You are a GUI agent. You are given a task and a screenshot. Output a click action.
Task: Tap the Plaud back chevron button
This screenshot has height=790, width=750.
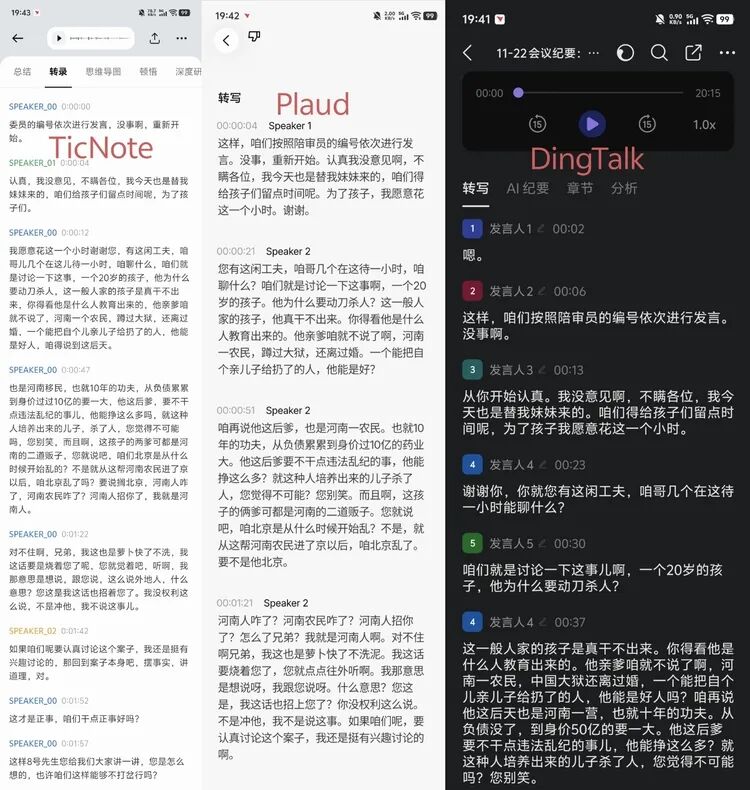pyautogui.click(x=226, y=40)
